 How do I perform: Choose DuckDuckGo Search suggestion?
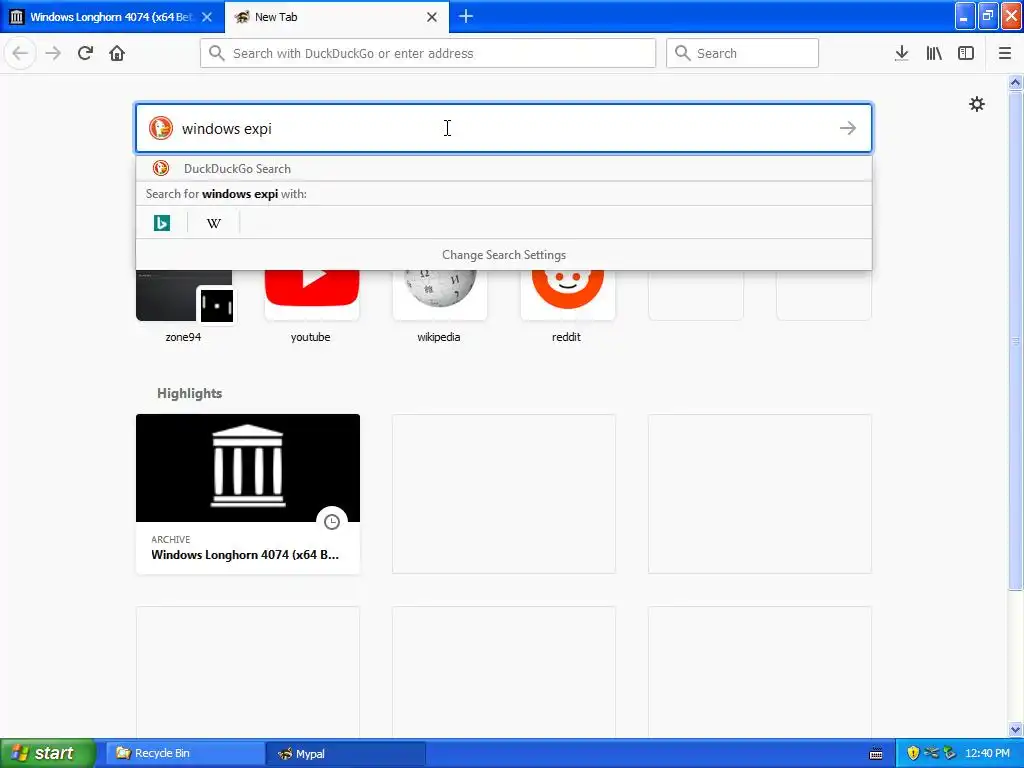pos(504,168)
